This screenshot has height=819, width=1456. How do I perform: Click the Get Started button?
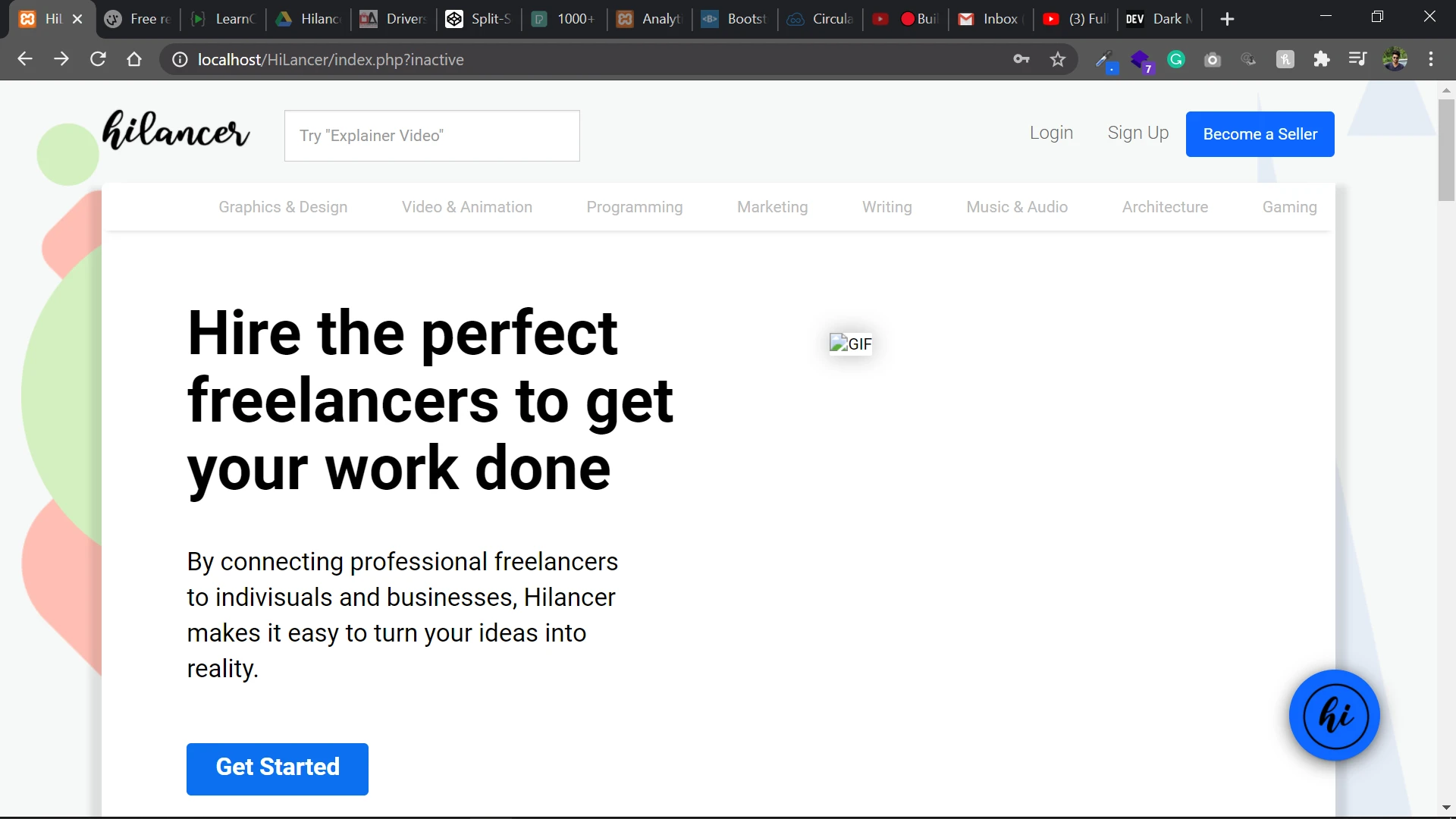pos(278,769)
